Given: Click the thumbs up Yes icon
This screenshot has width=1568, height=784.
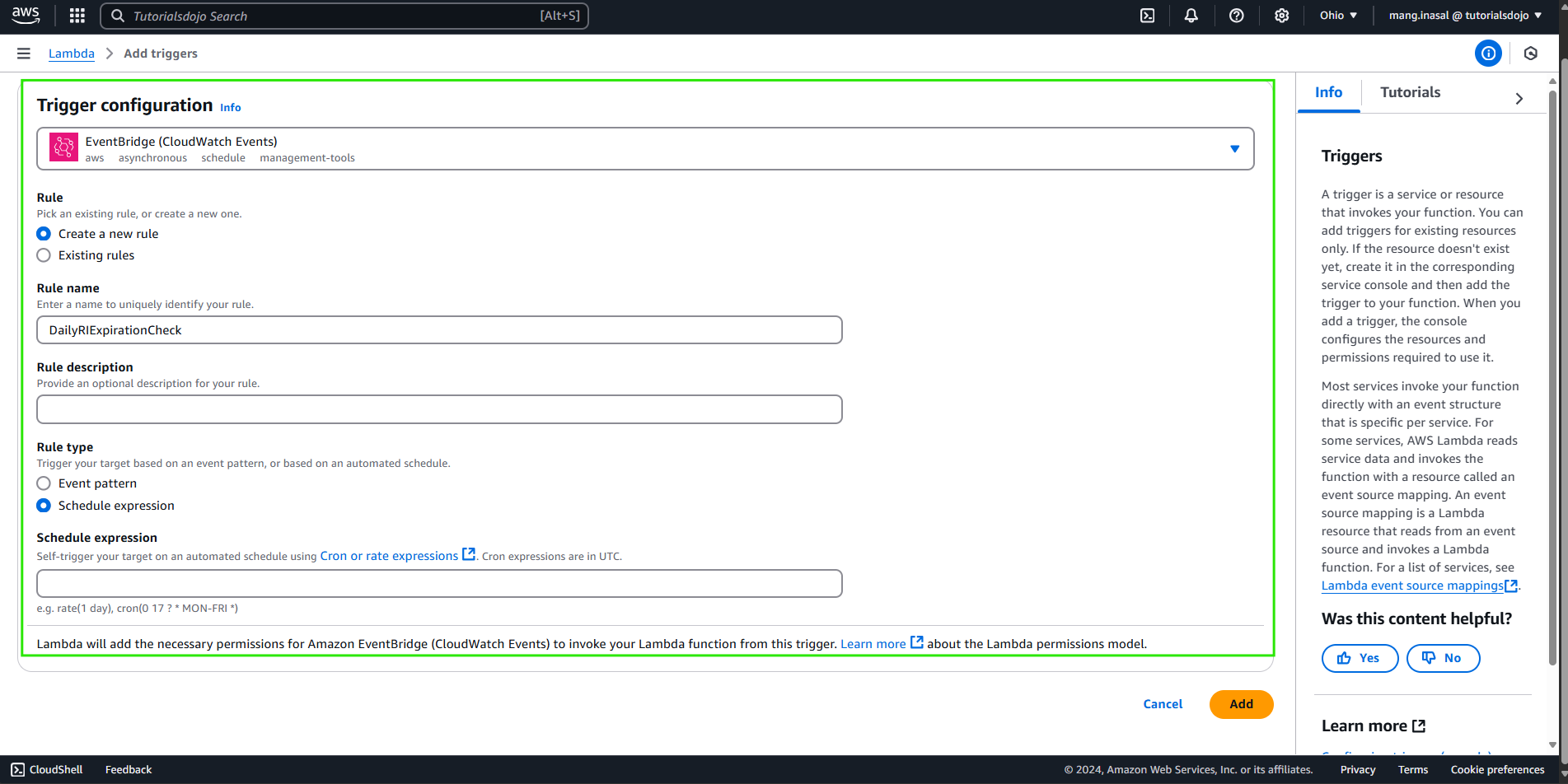Looking at the screenshot, I should 1344,658.
